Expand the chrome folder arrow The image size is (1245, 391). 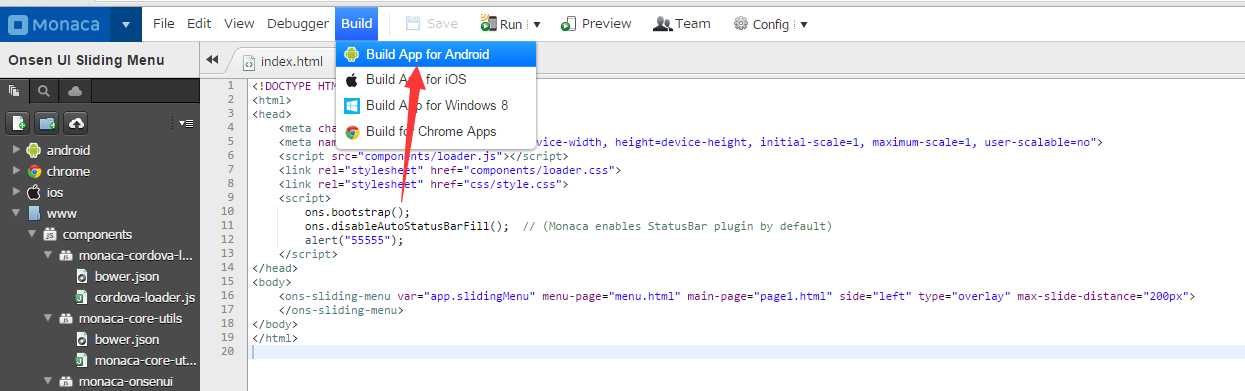click(x=15, y=171)
